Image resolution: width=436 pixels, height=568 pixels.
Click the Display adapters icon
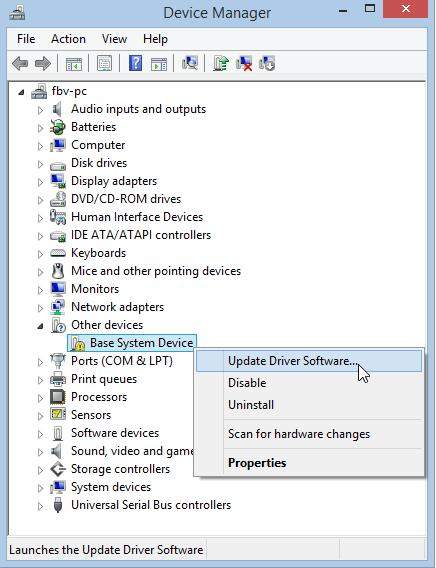(x=58, y=181)
